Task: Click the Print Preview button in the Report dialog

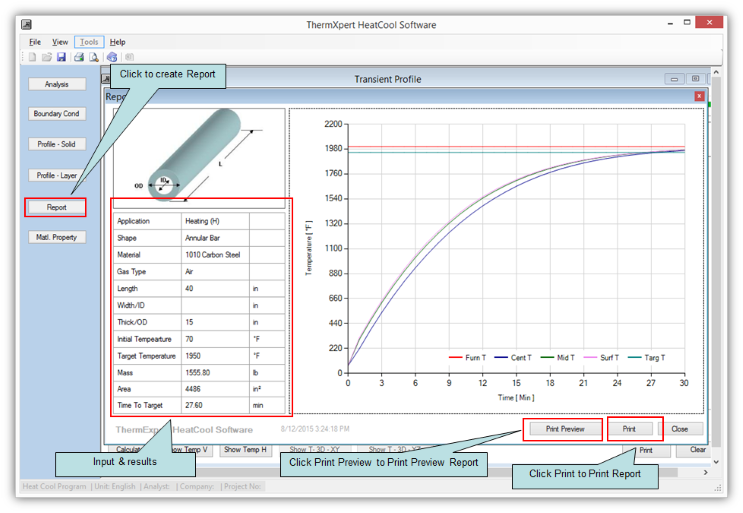Action: pos(565,429)
